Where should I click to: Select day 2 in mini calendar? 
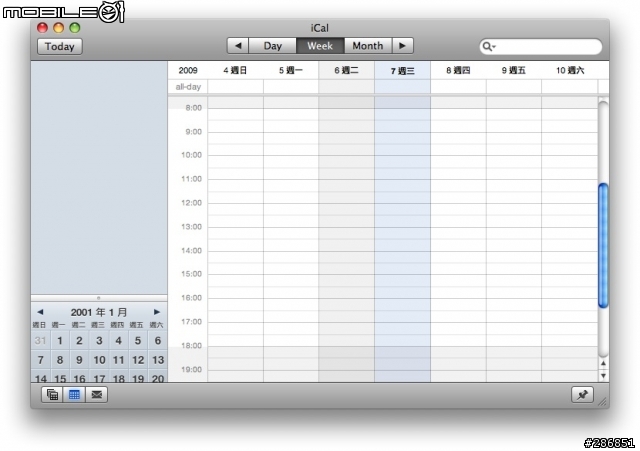80,340
